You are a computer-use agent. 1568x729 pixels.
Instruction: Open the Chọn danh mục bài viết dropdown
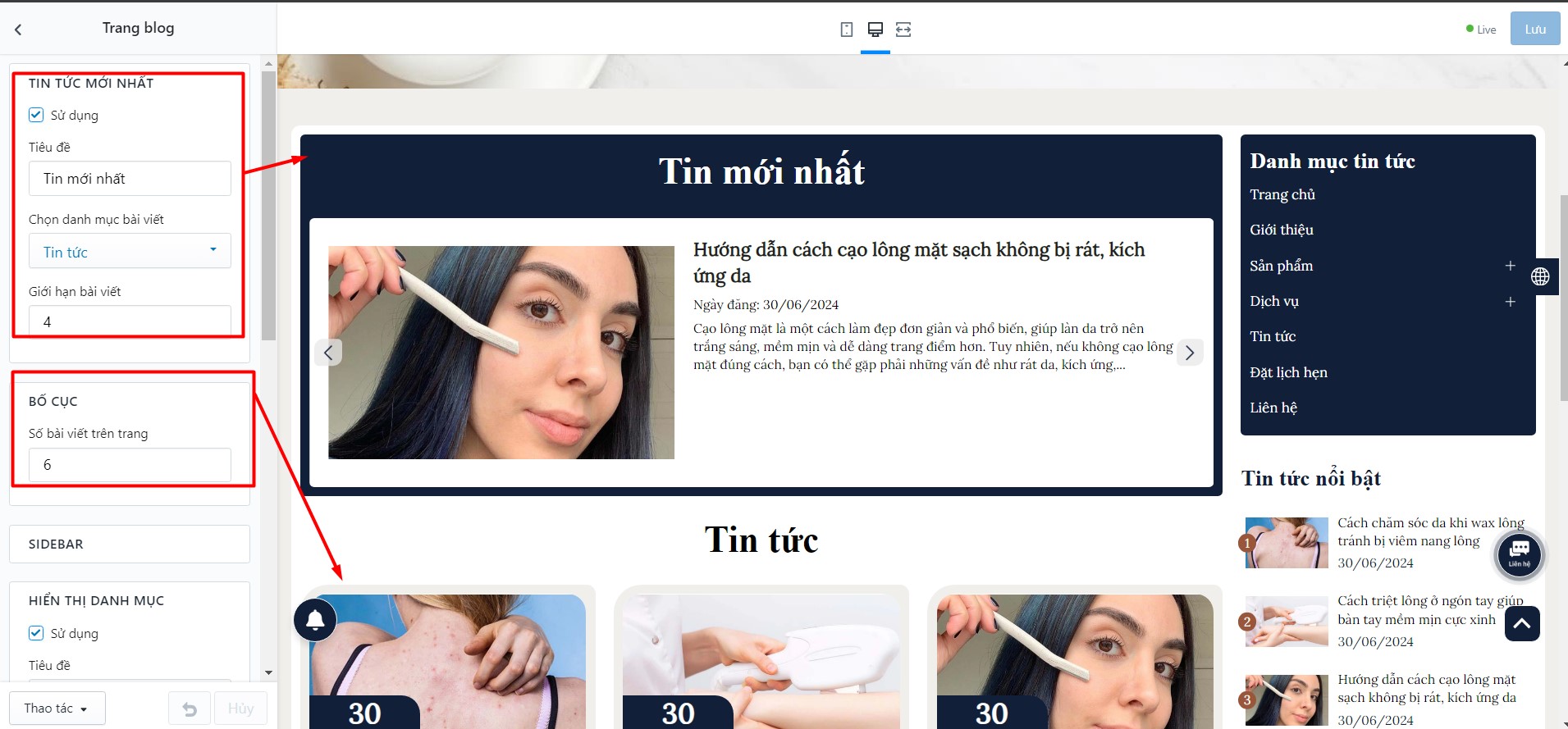pyautogui.click(x=130, y=252)
